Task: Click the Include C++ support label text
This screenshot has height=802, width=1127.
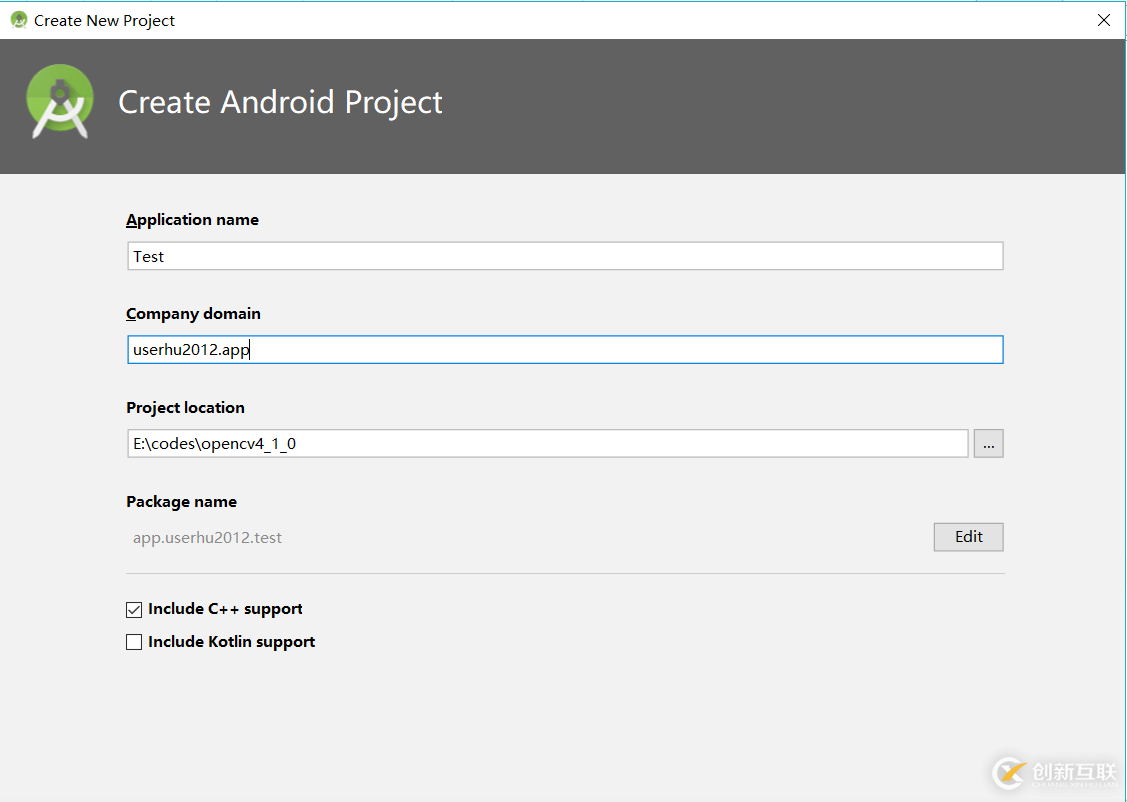Action: click(225, 608)
